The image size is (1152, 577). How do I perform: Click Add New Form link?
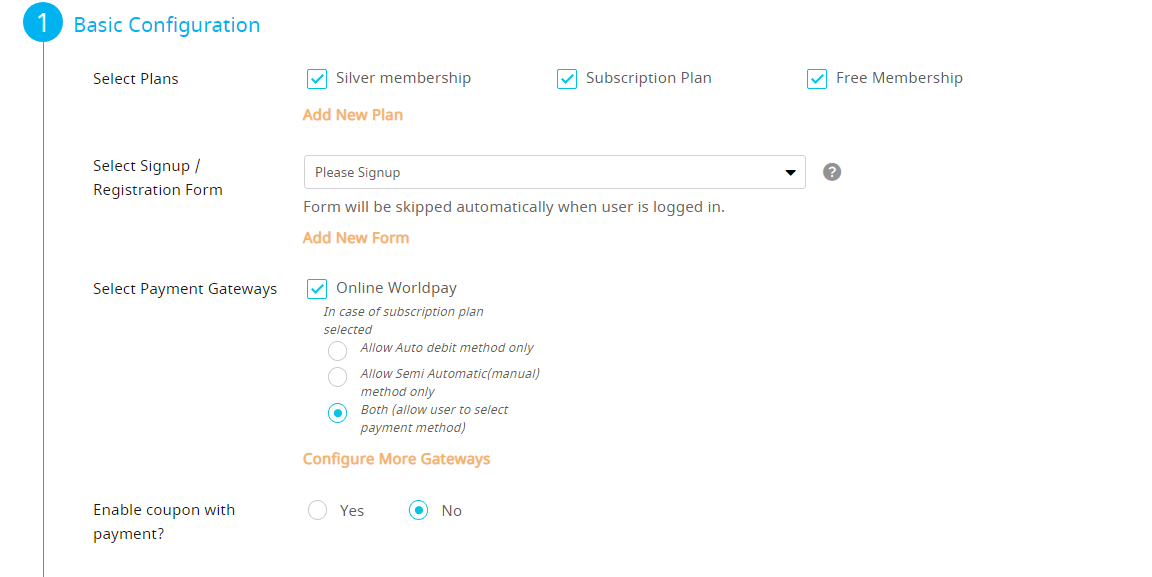click(356, 237)
